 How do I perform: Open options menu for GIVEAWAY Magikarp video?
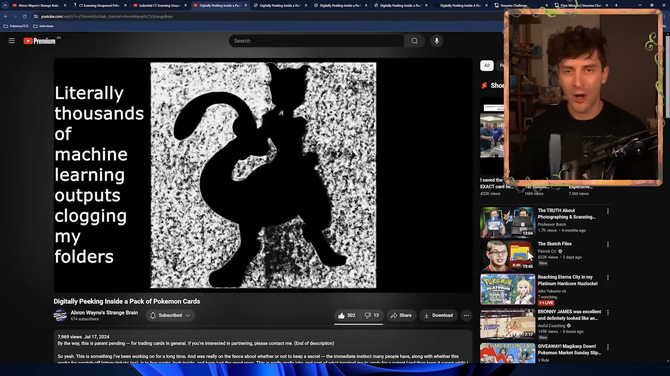pos(608,347)
